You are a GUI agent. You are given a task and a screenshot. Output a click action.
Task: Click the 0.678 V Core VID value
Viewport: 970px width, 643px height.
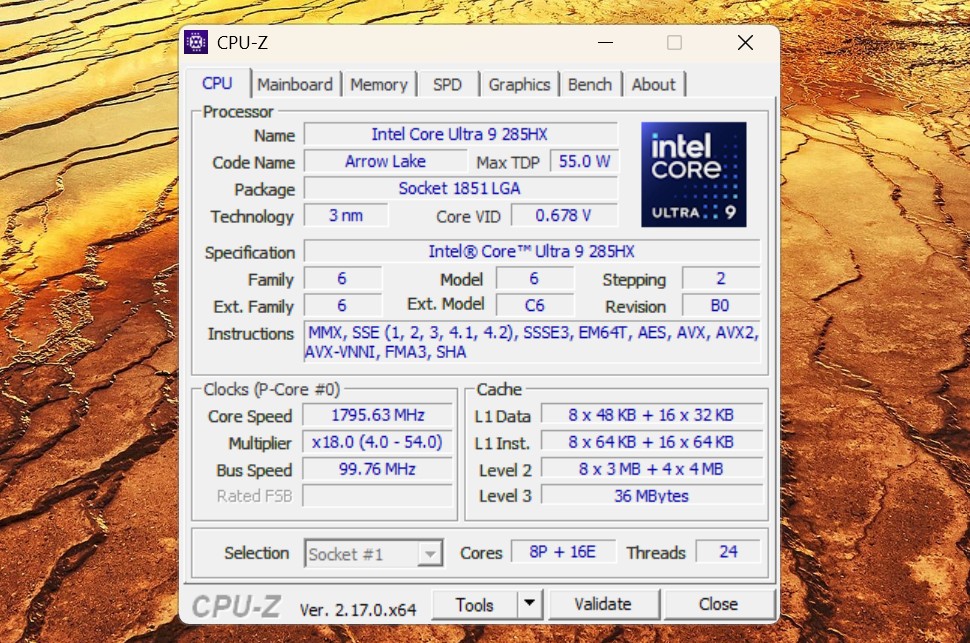[564, 215]
